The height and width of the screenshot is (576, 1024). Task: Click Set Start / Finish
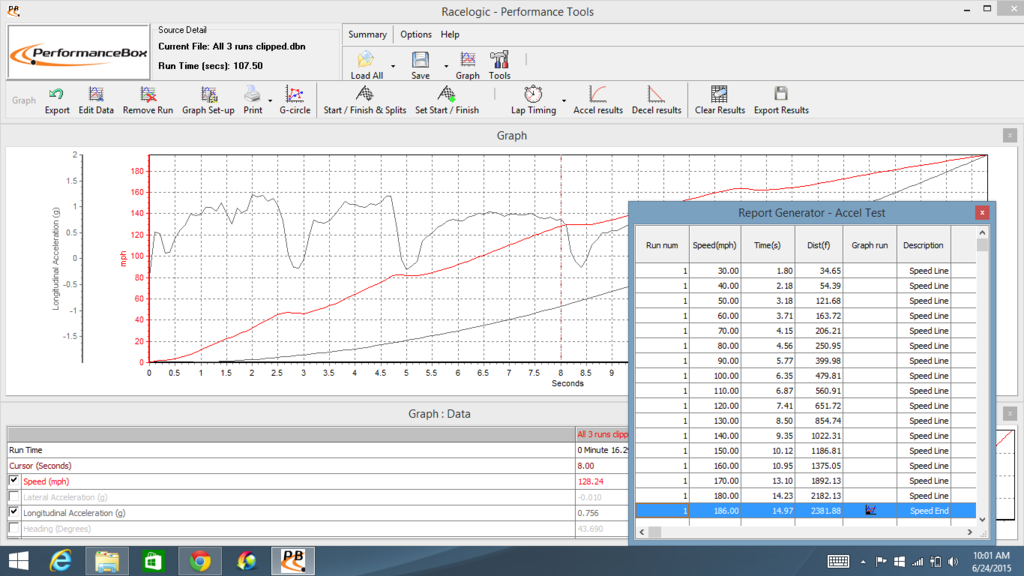click(x=447, y=95)
